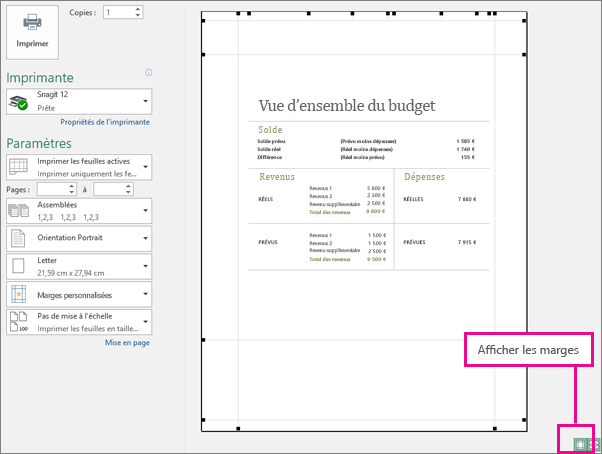Click the 7 860 € value in preview
The height and width of the screenshot is (454, 602).
[x=467, y=199]
